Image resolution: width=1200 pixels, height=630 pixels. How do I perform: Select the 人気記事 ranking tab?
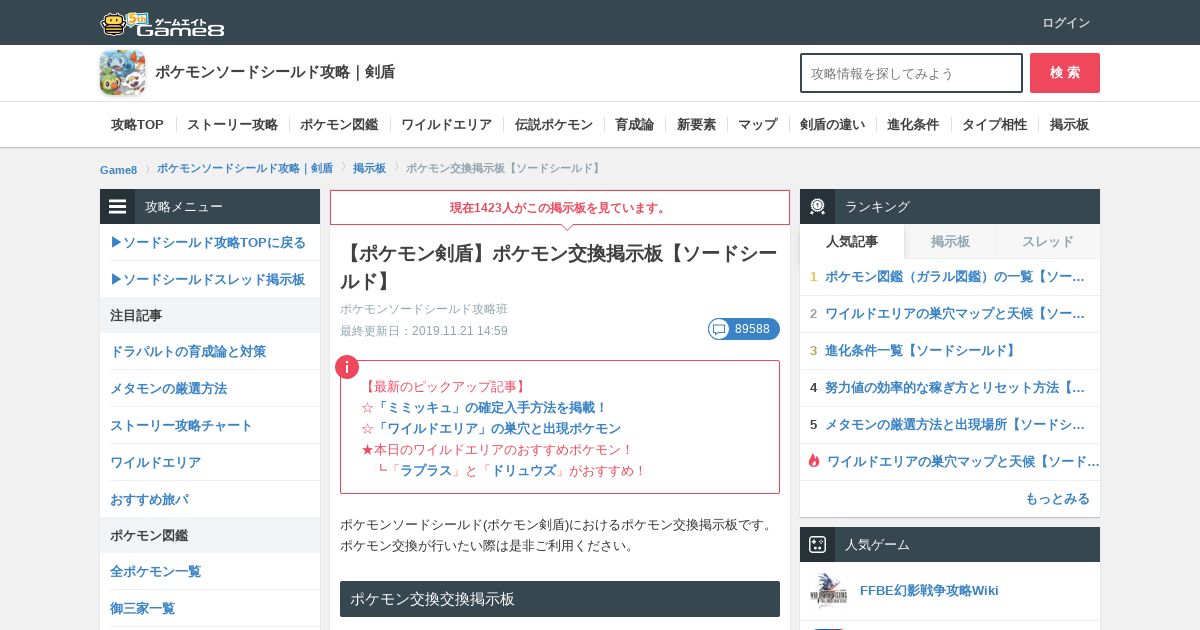click(x=852, y=241)
